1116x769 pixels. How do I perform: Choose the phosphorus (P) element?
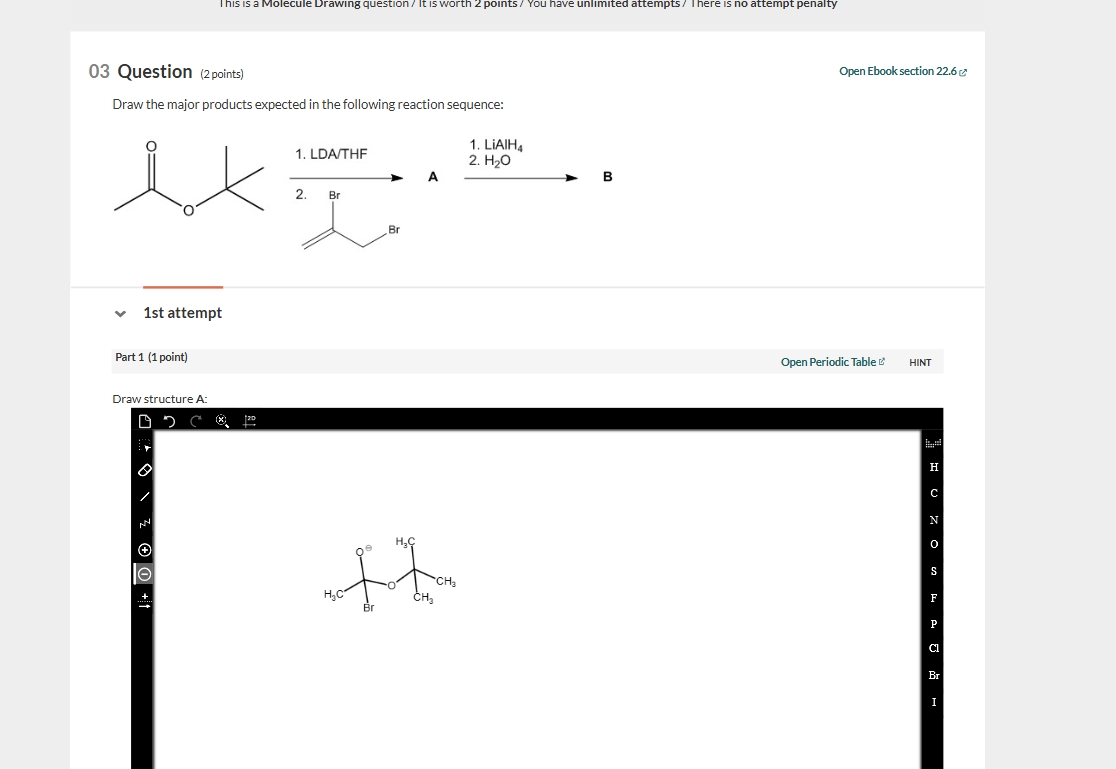coord(934,624)
